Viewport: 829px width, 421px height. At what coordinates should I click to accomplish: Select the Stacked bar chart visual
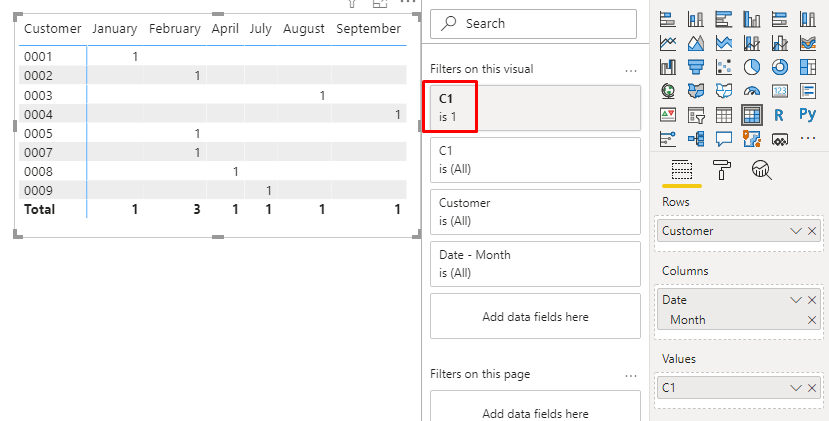(x=668, y=20)
